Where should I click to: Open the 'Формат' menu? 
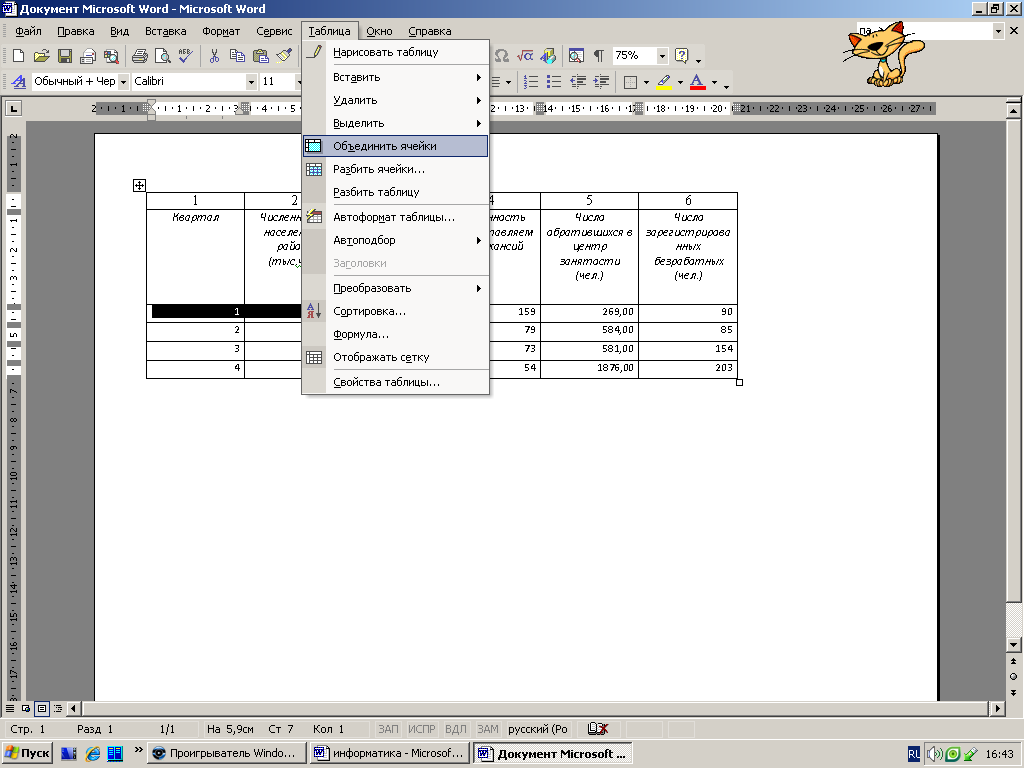(x=221, y=31)
